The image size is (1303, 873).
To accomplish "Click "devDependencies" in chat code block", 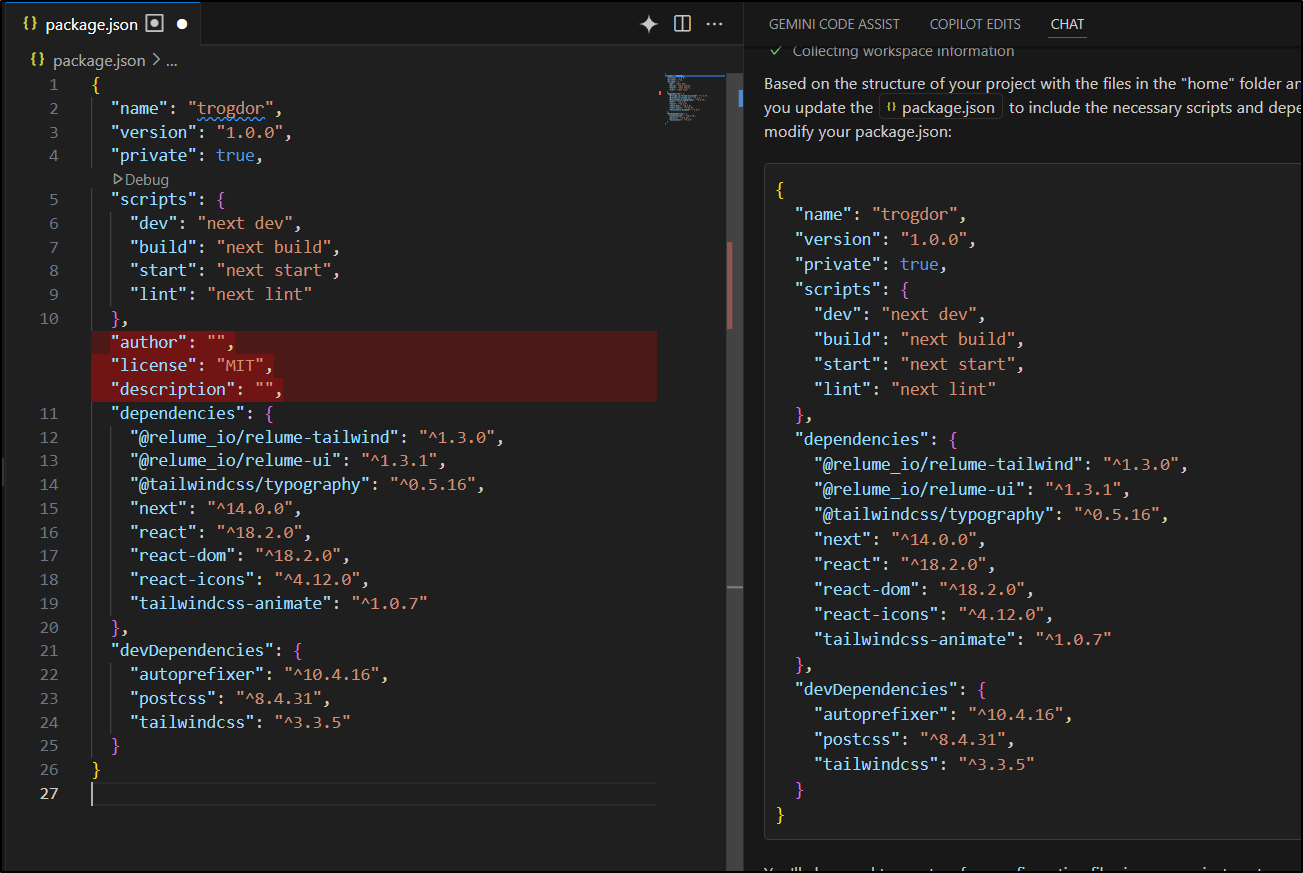I will (876, 689).
